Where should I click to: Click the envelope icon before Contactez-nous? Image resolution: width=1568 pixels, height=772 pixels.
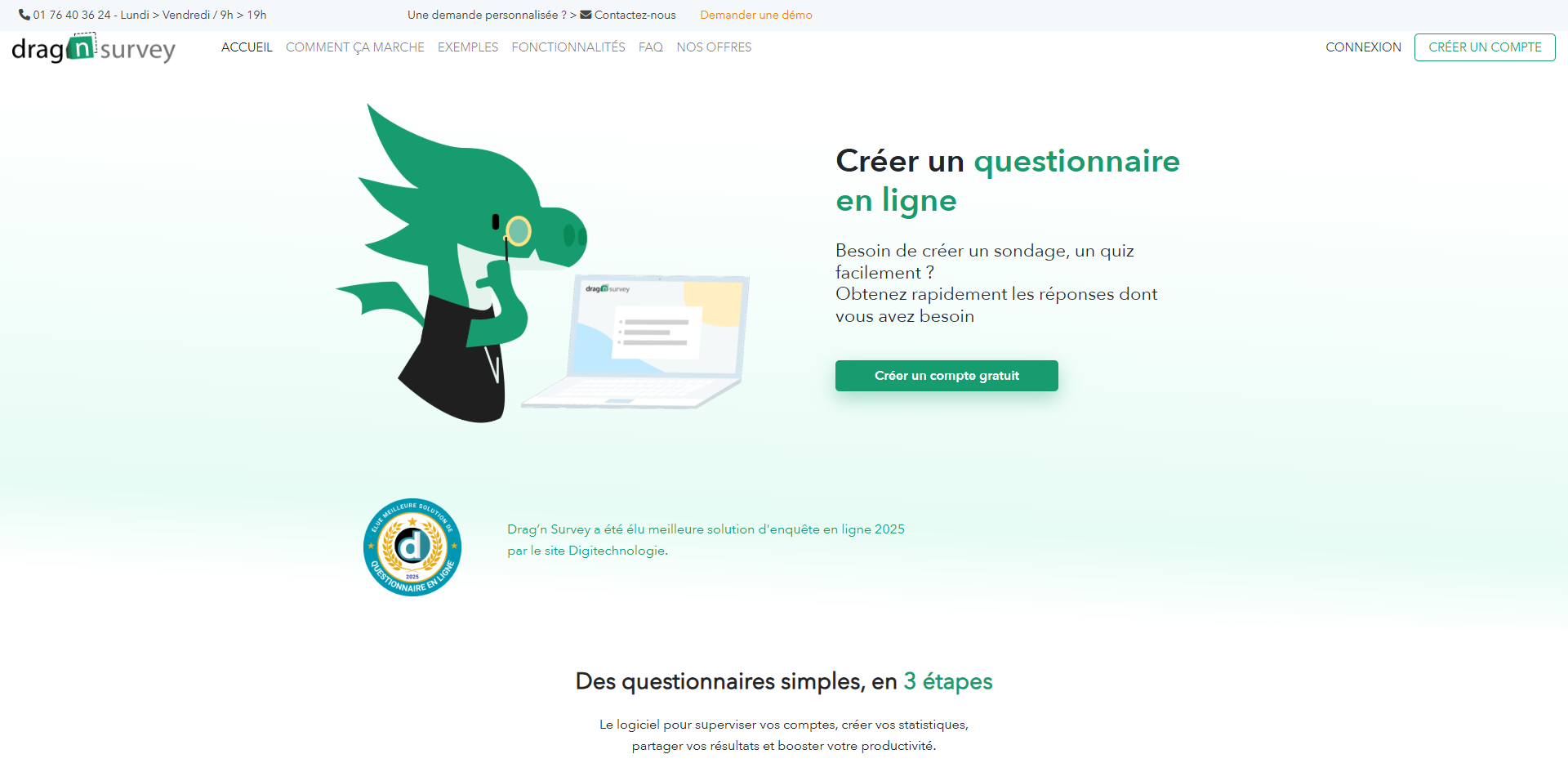586,15
